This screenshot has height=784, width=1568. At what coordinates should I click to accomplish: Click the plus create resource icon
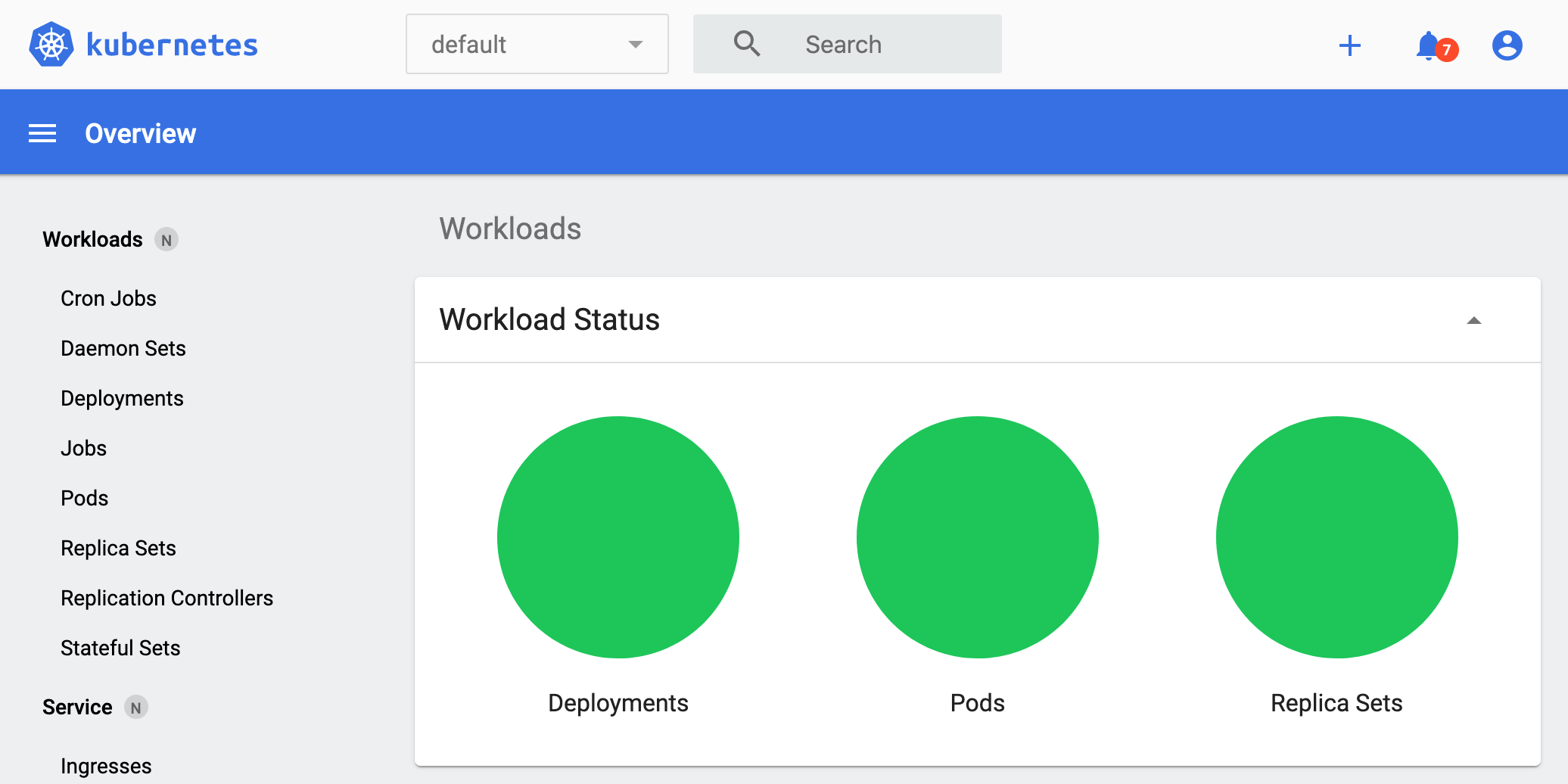(x=1349, y=45)
